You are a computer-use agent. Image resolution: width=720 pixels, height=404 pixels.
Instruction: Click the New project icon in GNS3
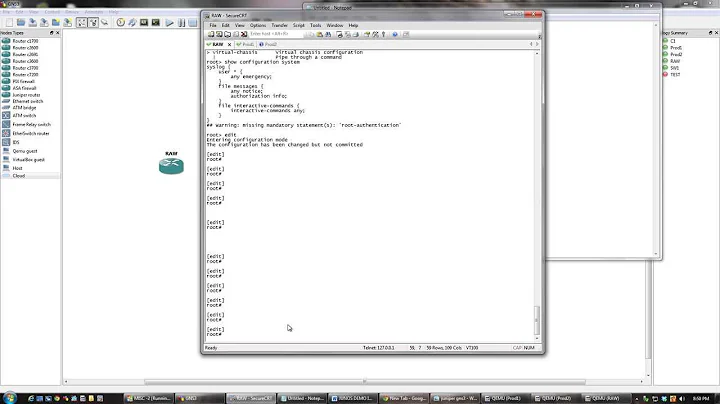[9, 22]
